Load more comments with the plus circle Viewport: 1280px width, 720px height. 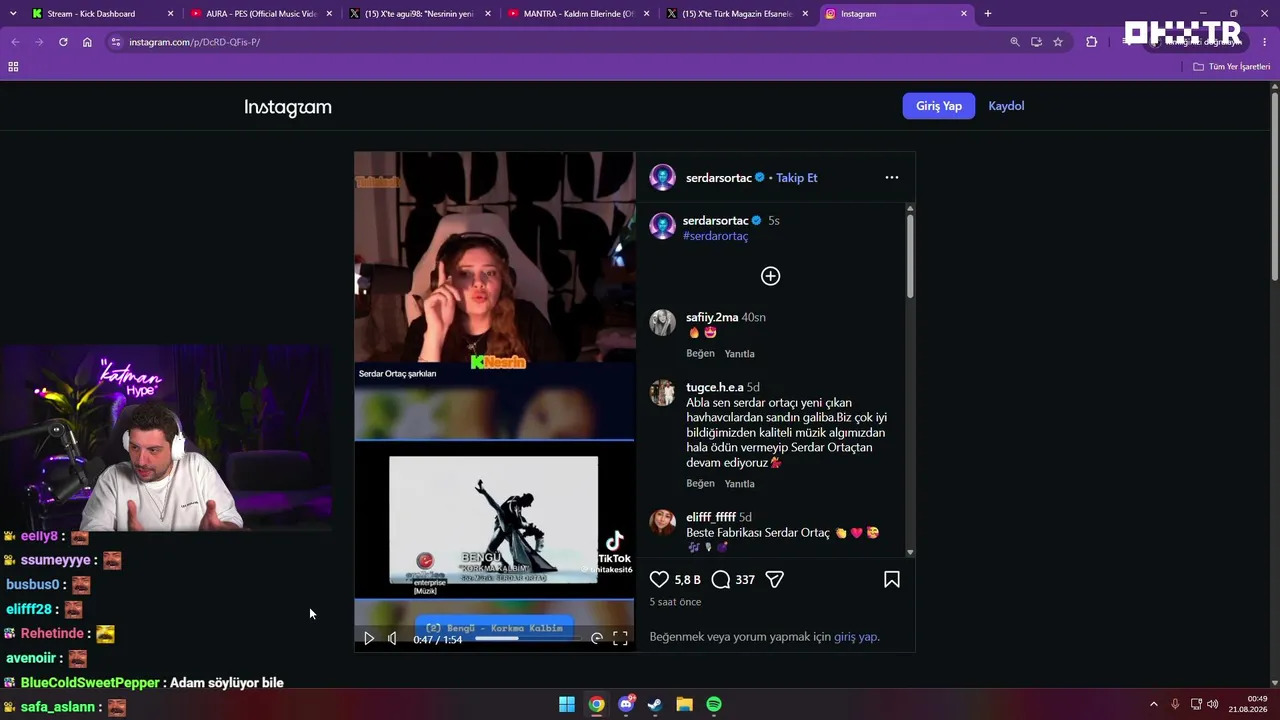coord(770,276)
